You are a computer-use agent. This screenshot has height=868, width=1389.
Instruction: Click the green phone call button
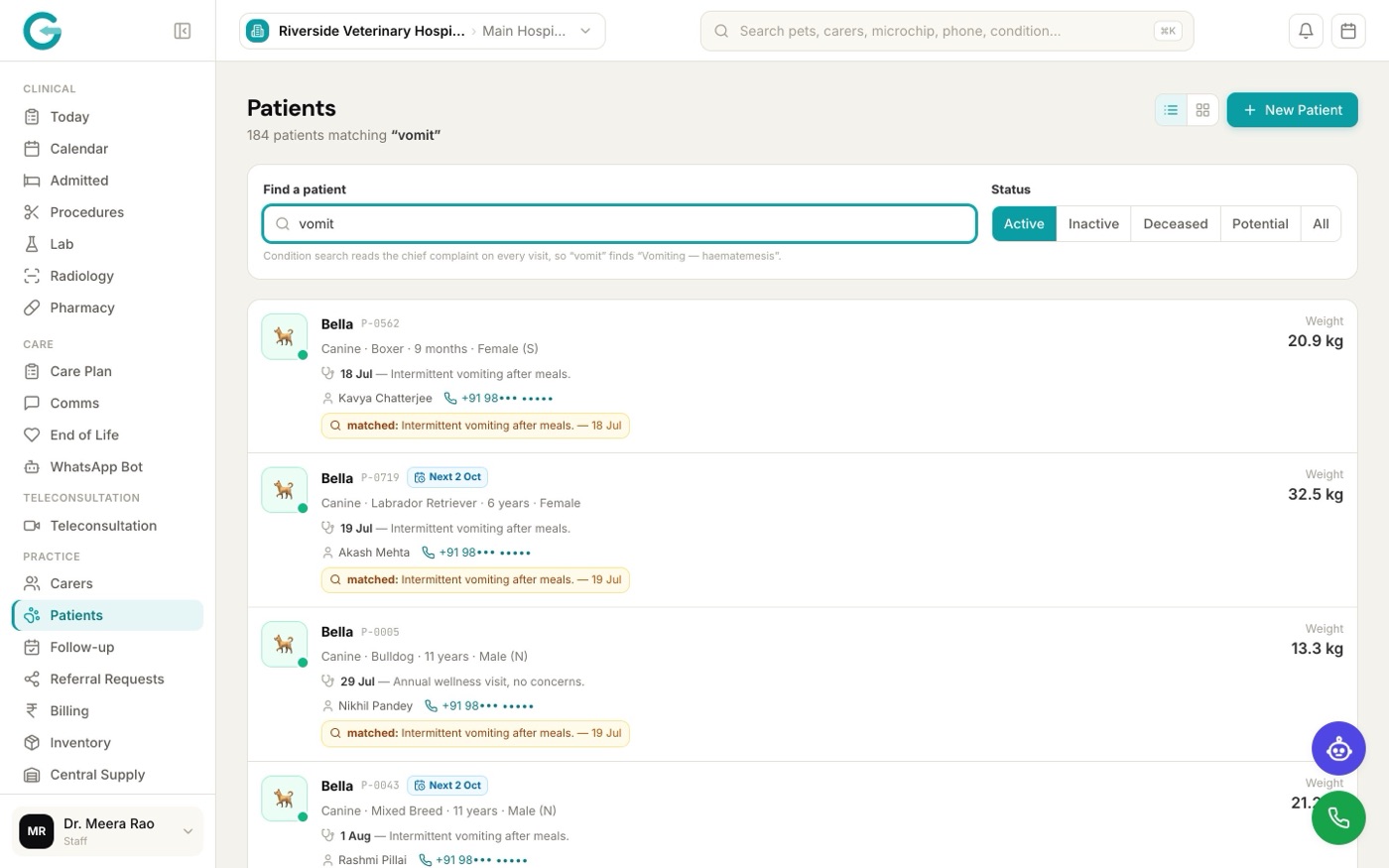point(1338,817)
